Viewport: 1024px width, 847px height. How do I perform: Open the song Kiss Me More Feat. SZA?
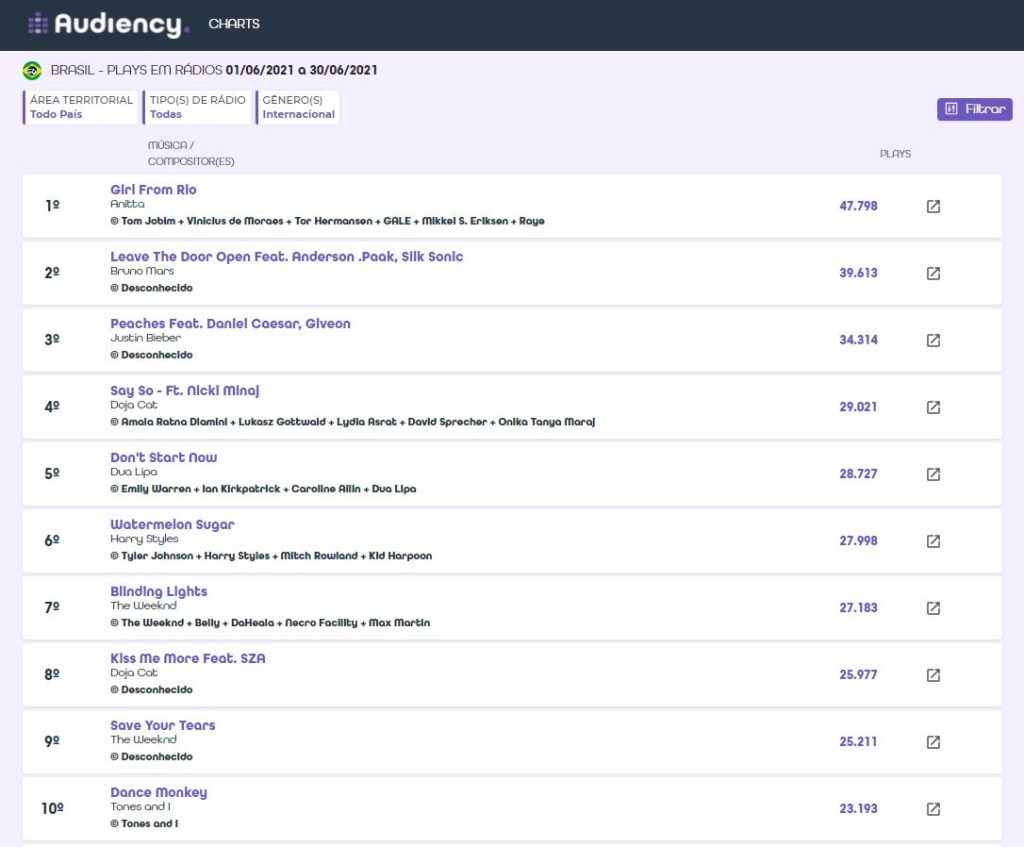click(188, 658)
